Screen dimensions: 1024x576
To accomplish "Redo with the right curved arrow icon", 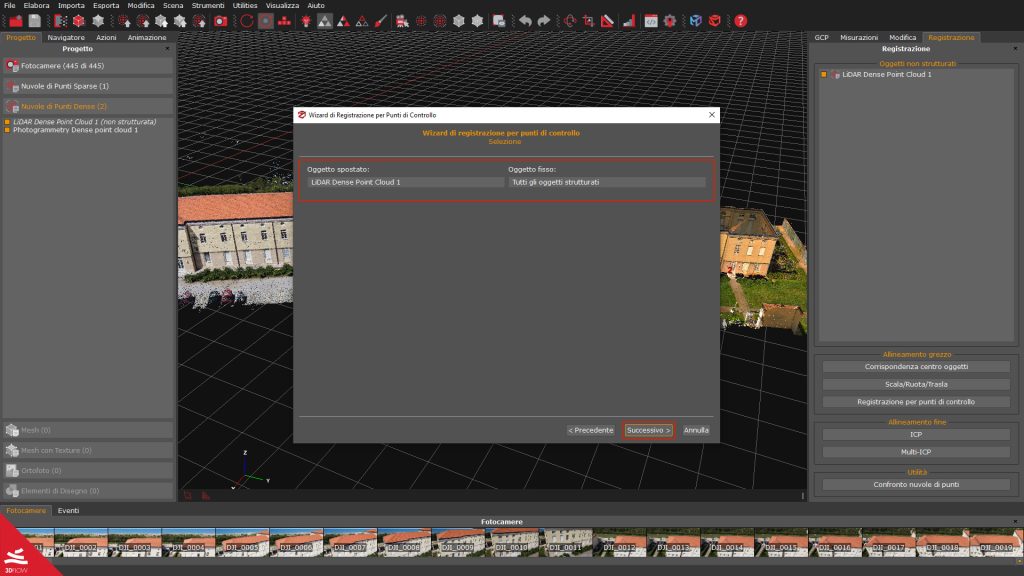I will pyautogui.click(x=543, y=21).
